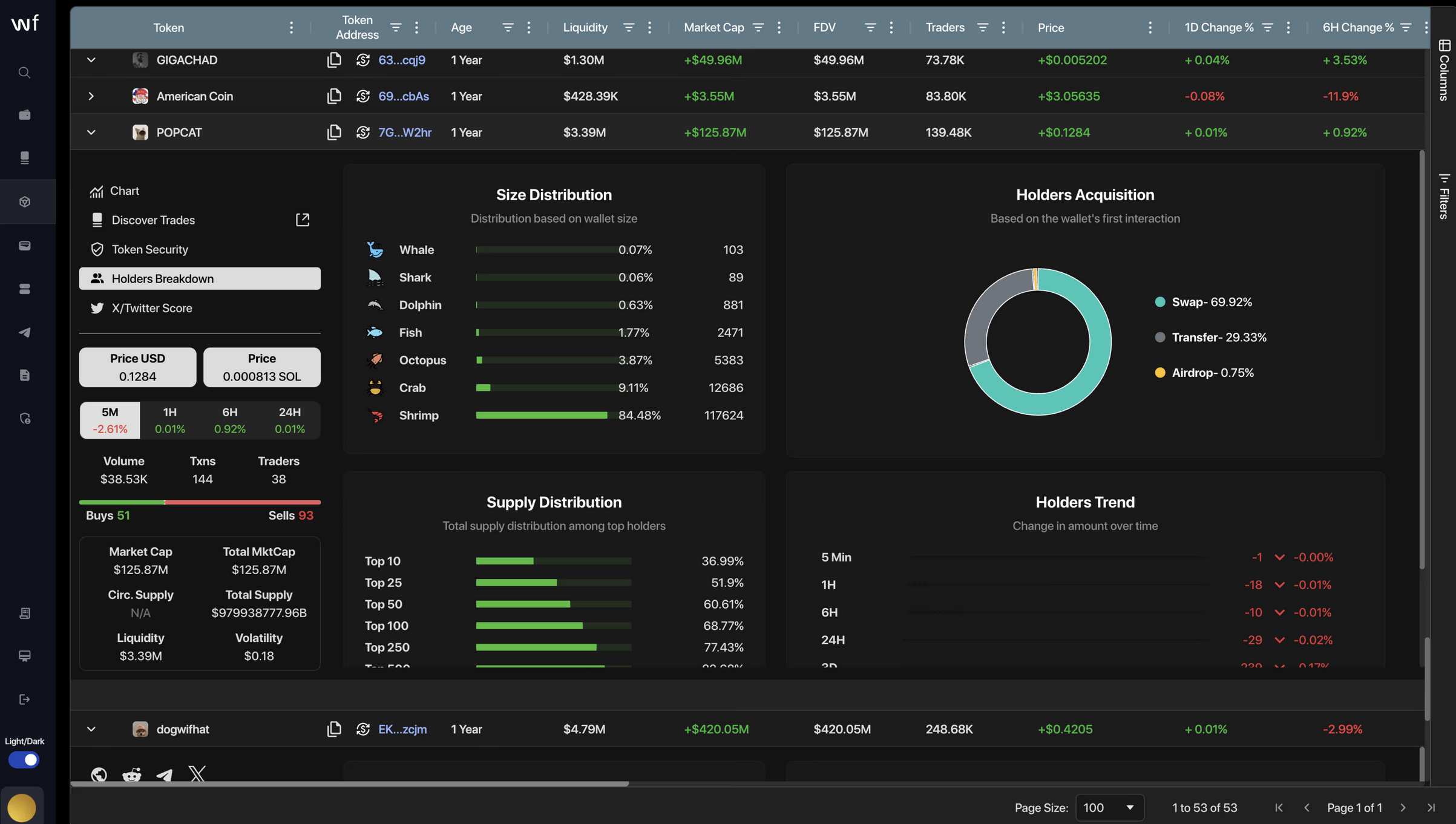Click the horizontal table scrollbar
This screenshot has height=824, width=1456.
click(349, 783)
